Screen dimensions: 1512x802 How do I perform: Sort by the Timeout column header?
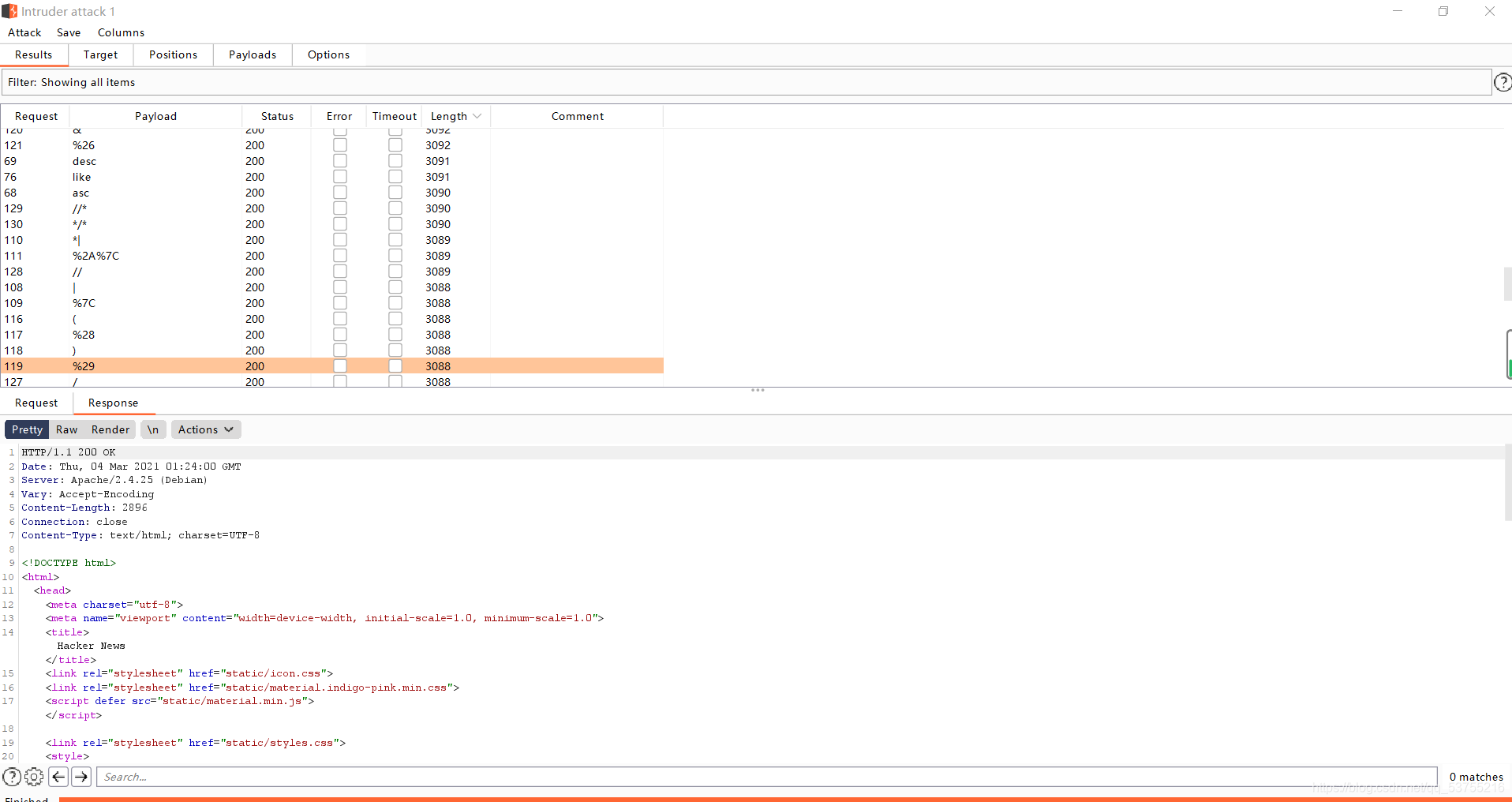point(395,116)
